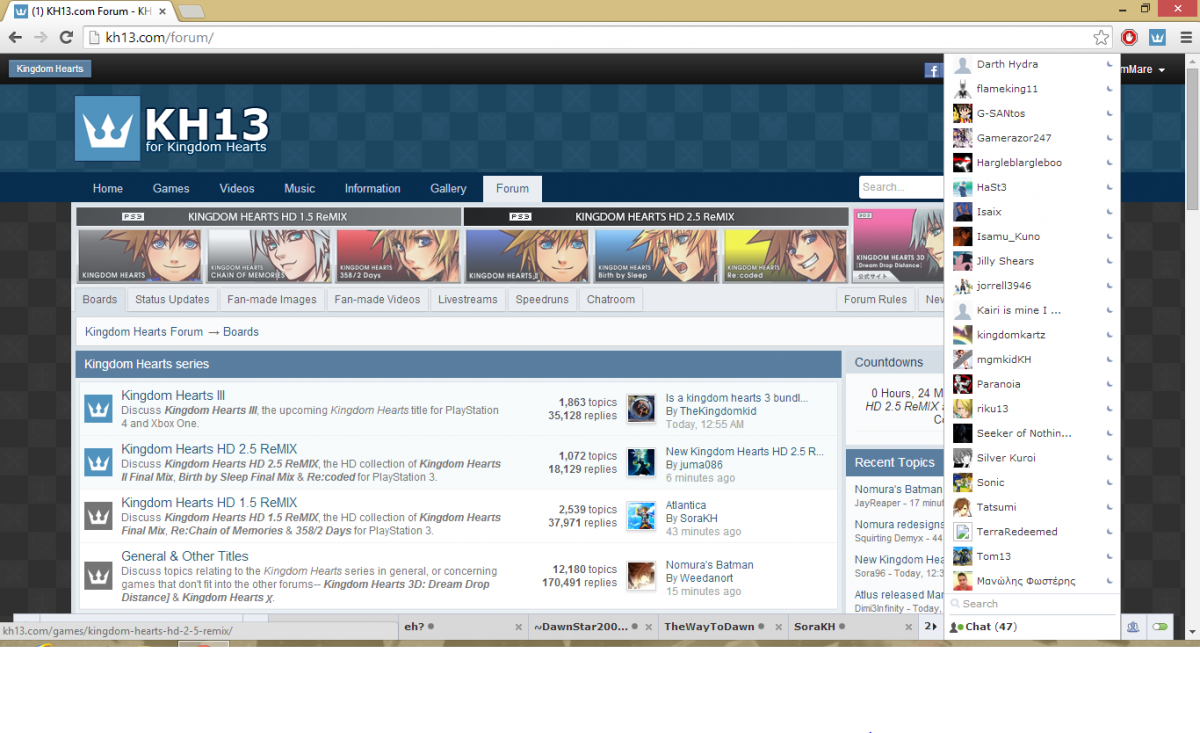The height and width of the screenshot is (733, 1200).
Task: Click the friends icon in chat bar
Action: click(x=1133, y=627)
